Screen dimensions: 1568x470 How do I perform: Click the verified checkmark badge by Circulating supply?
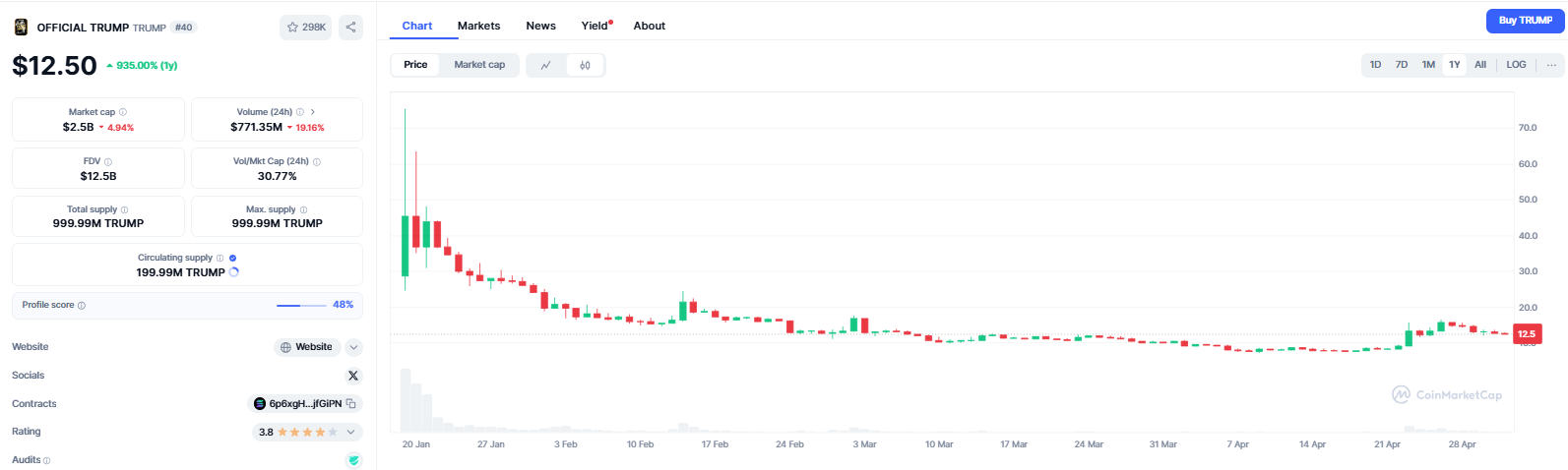pyautogui.click(x=232, y=258)
